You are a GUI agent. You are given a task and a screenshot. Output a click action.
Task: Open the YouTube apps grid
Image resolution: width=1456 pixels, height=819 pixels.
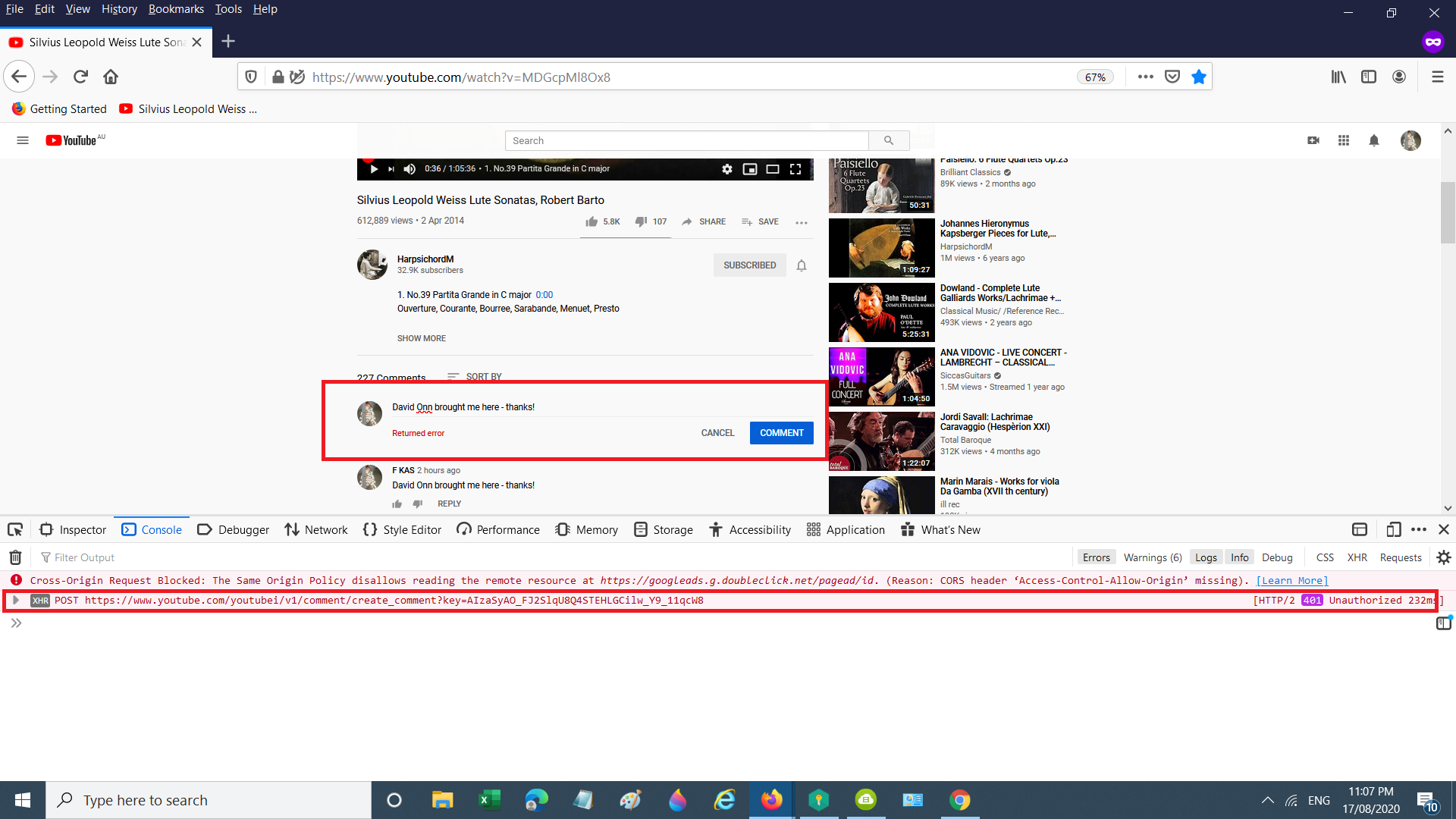click(1344, 140)
